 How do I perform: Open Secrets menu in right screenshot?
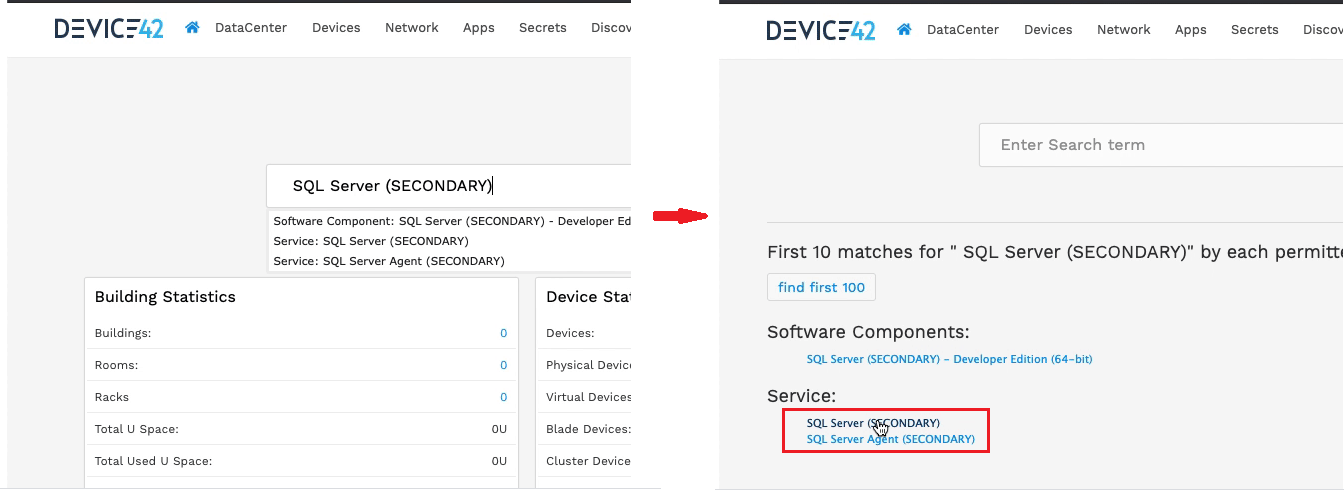tap(1255, 30)
